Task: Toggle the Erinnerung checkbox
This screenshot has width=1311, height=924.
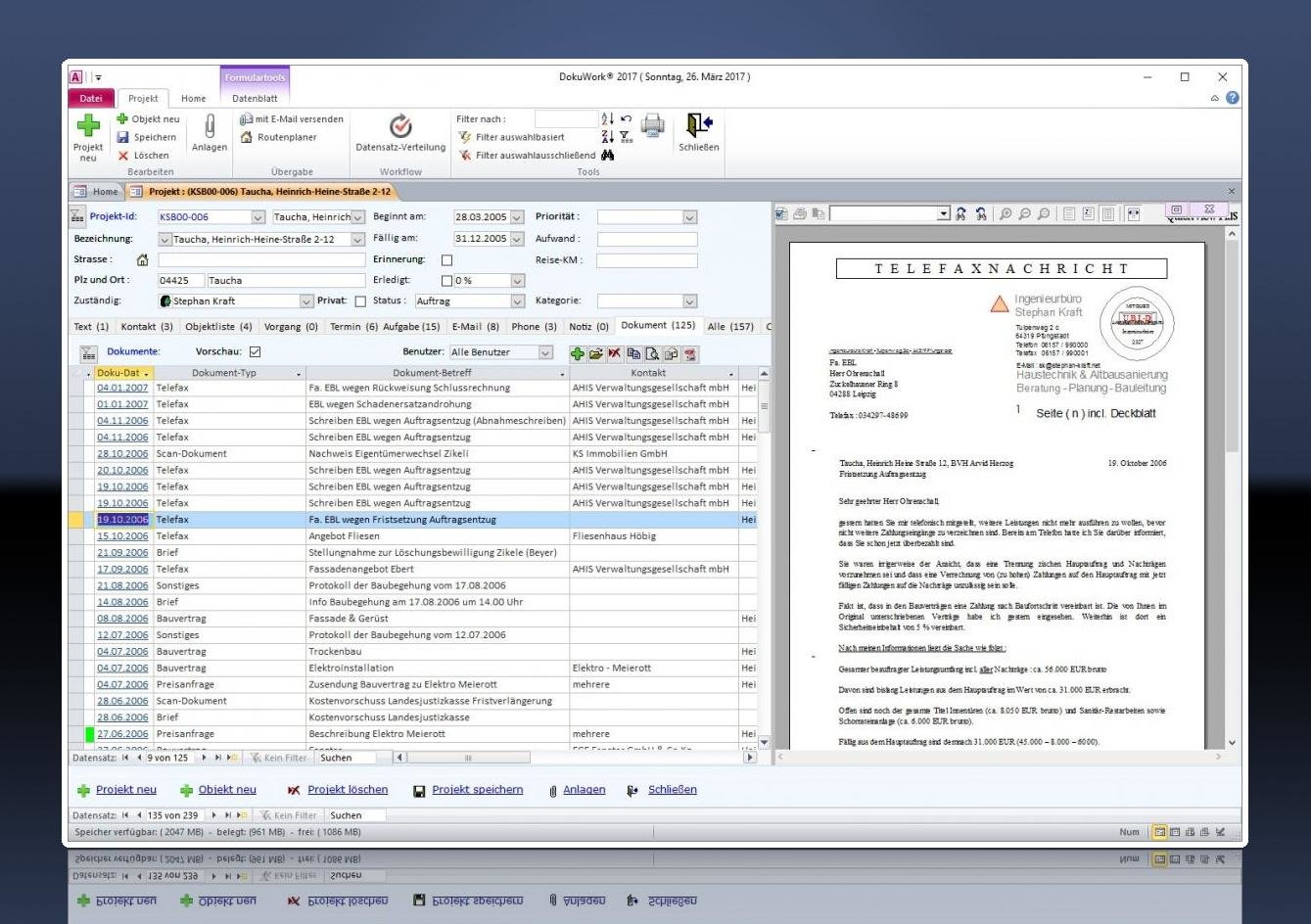Action: tap(447, 260)
